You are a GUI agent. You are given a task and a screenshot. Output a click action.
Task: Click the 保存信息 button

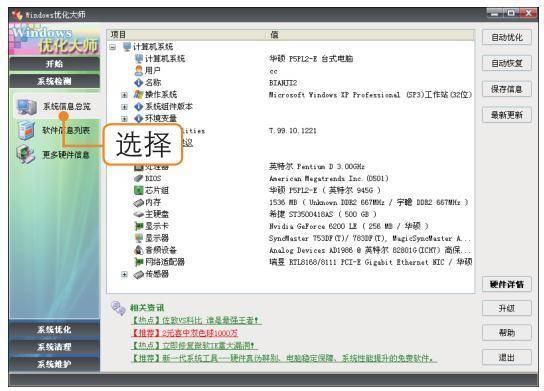pyautogui.click(x=507, y=89)
